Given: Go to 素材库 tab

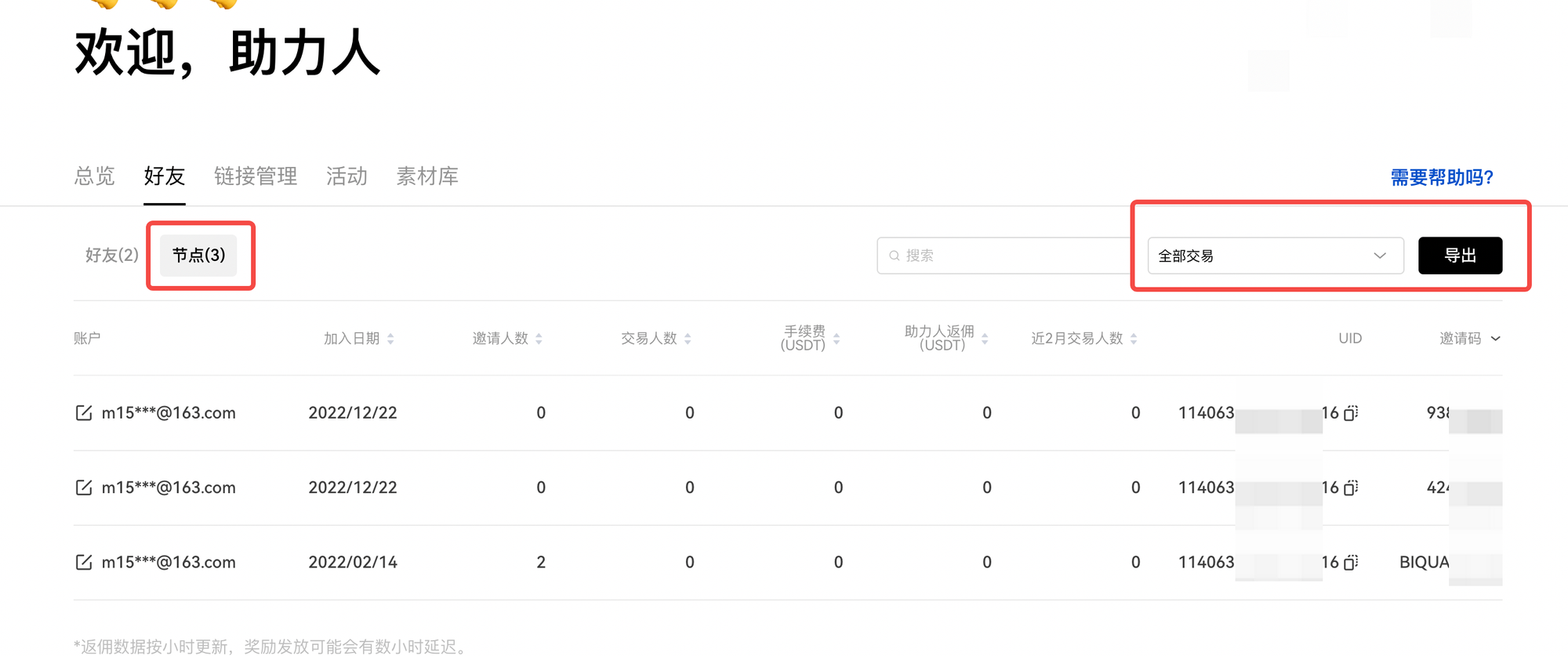Looking at the screenshot, I should (427, 176).
